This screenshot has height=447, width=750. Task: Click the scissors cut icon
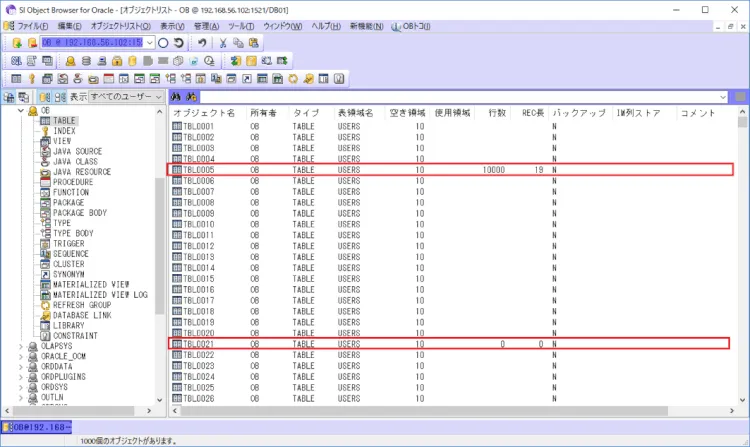click(223, 43)
